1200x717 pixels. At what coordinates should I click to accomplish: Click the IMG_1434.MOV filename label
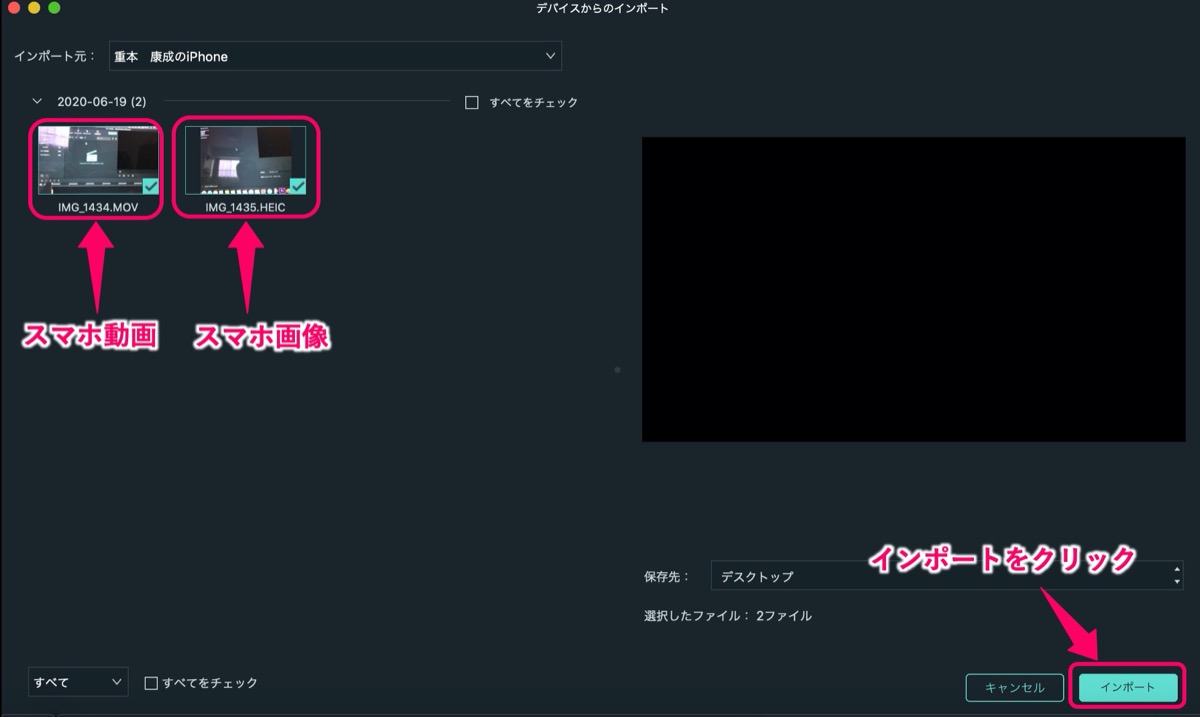pyautogui.click(x=97, y=207)
